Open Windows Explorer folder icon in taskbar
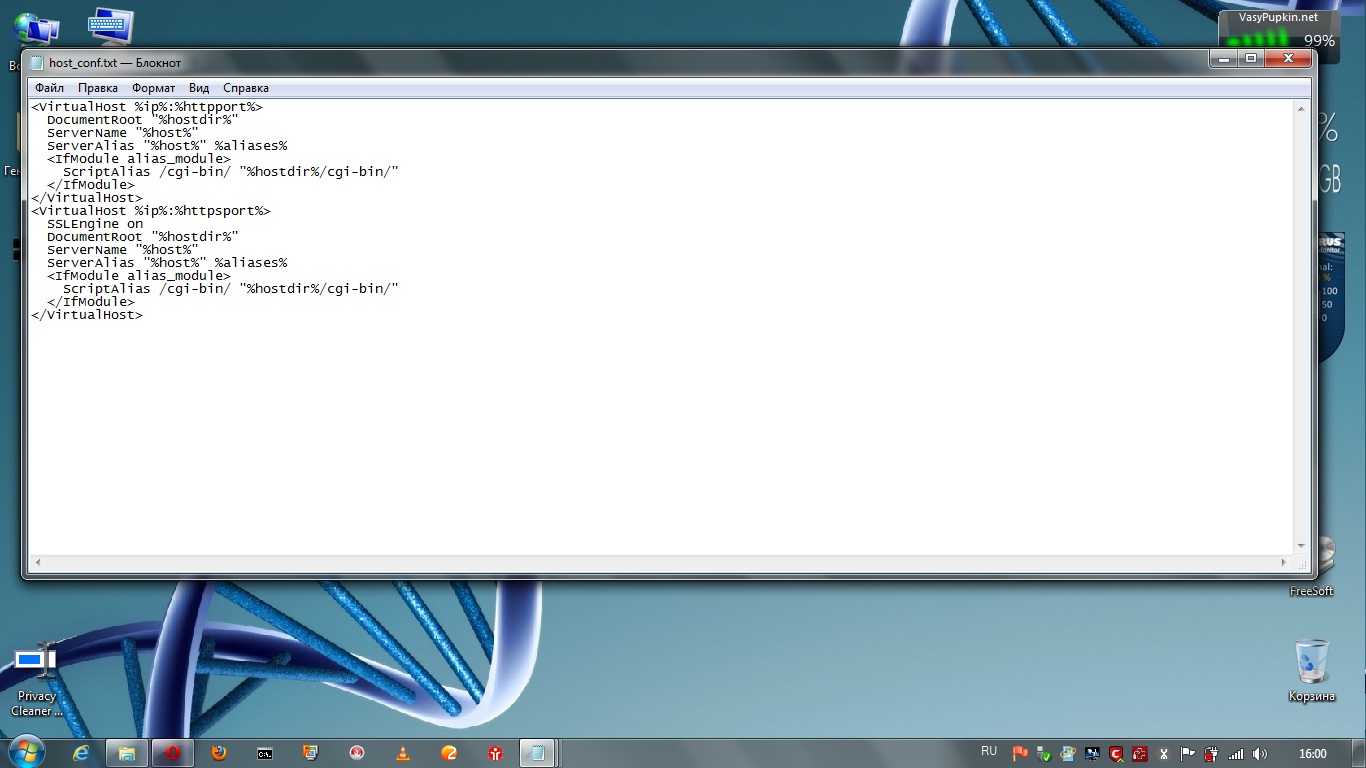The width and height of the screenshot is (1366, 768). [x=127, y=753]
